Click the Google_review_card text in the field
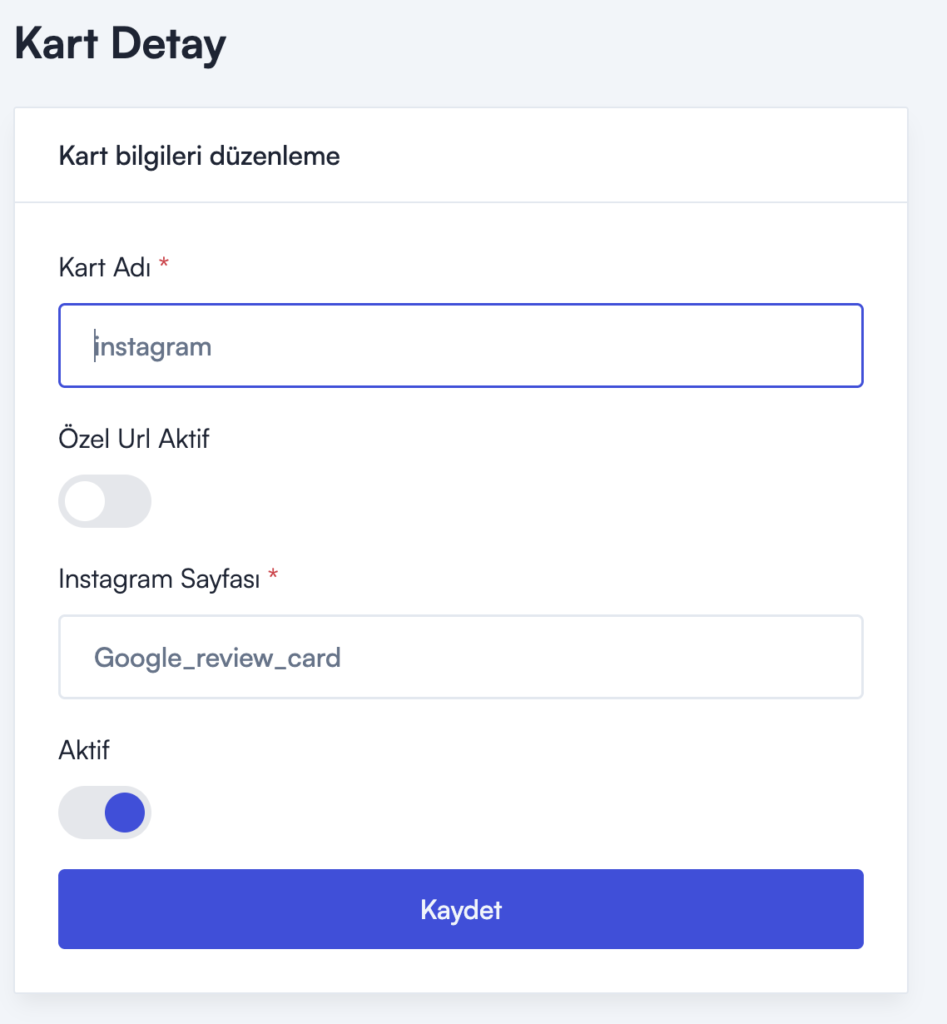Image resolution: width=947 pixels, height=1024 pixels. 217,658
